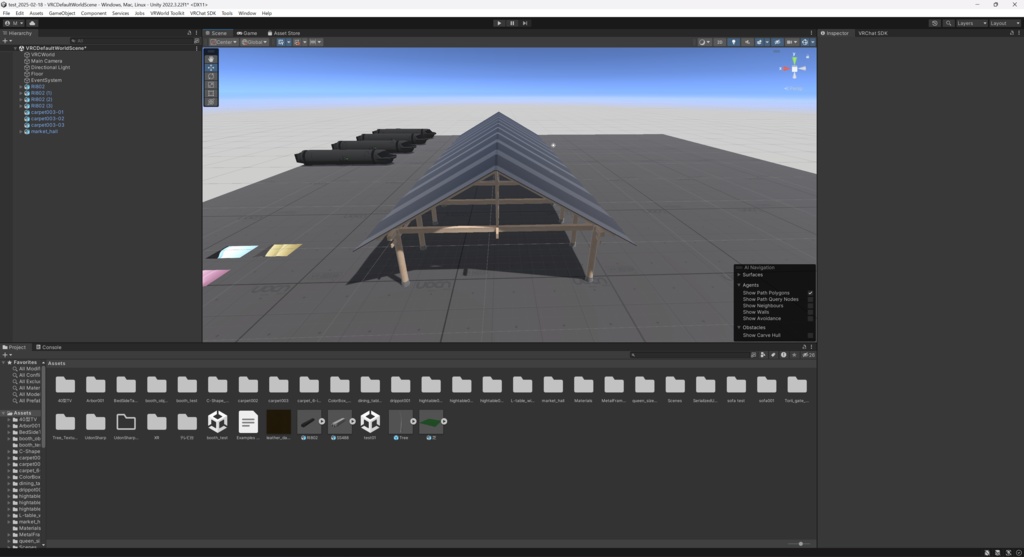Select the Hand view tool

click(210, 59)
